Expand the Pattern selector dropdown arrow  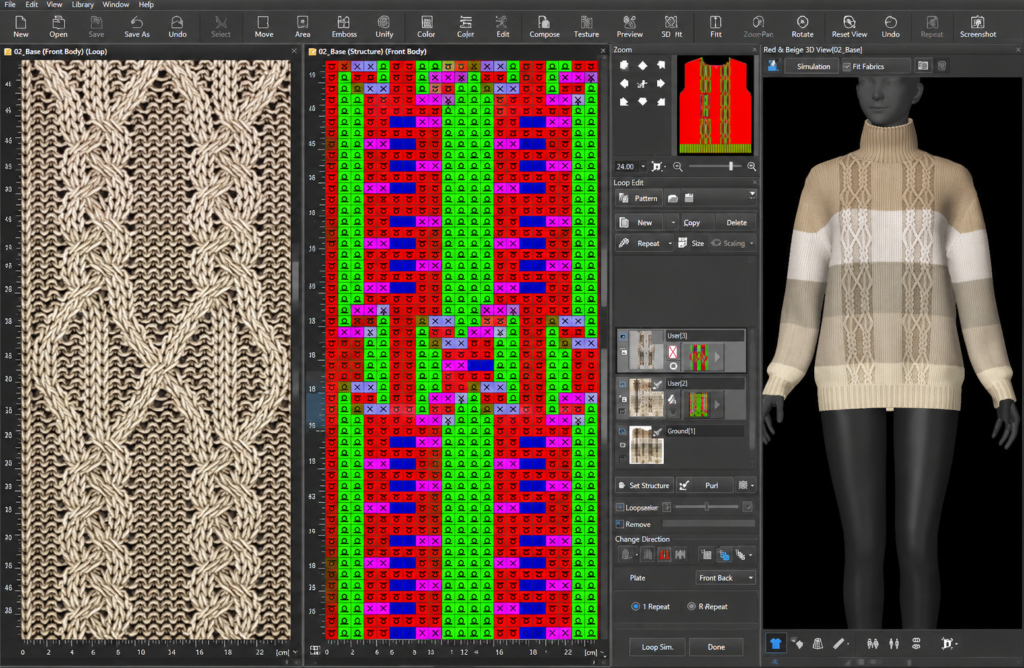point(752,195)
